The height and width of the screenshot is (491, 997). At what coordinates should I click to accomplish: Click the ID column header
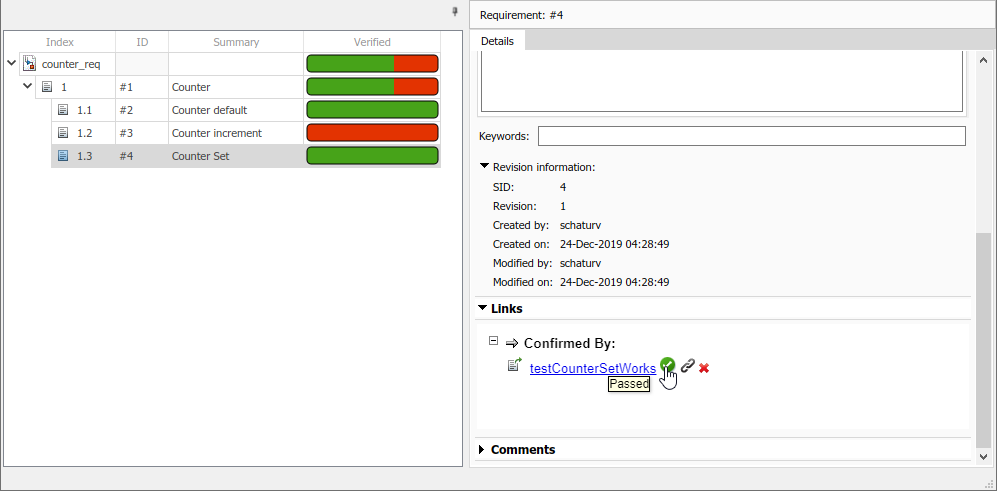pyautogui.click(x=142, y=42)
